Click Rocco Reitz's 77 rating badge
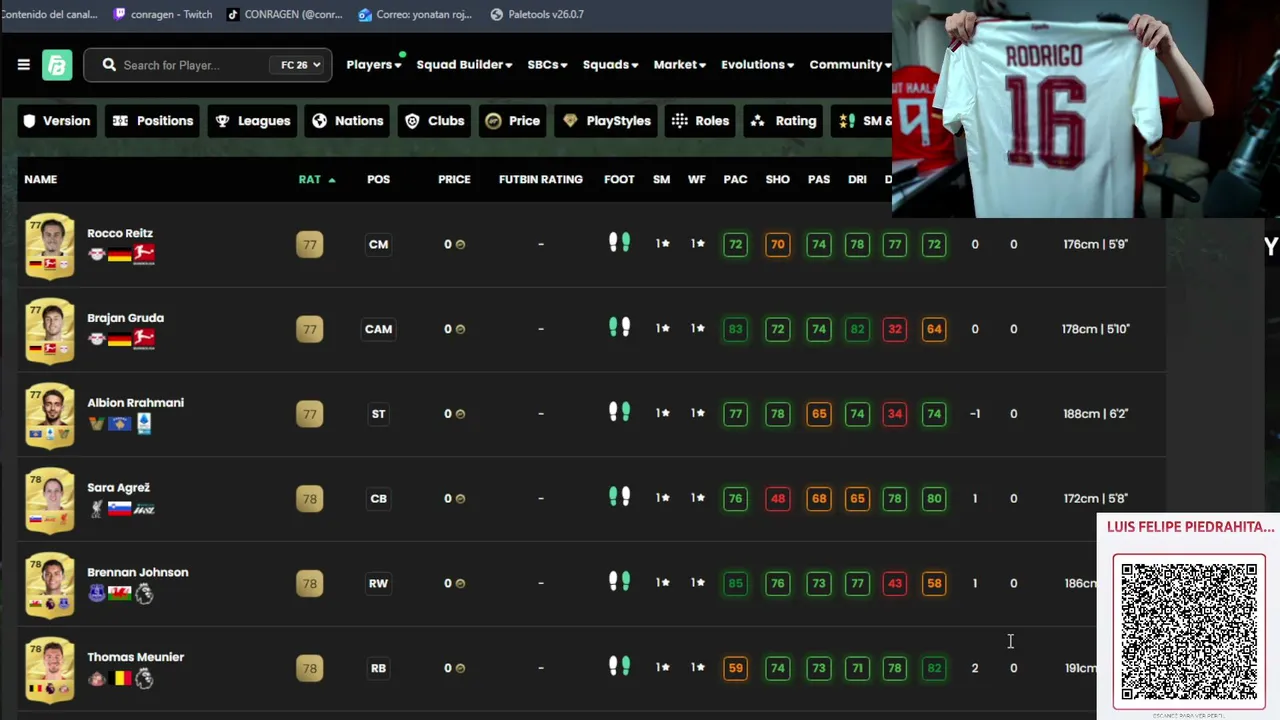 pos(310,244)
